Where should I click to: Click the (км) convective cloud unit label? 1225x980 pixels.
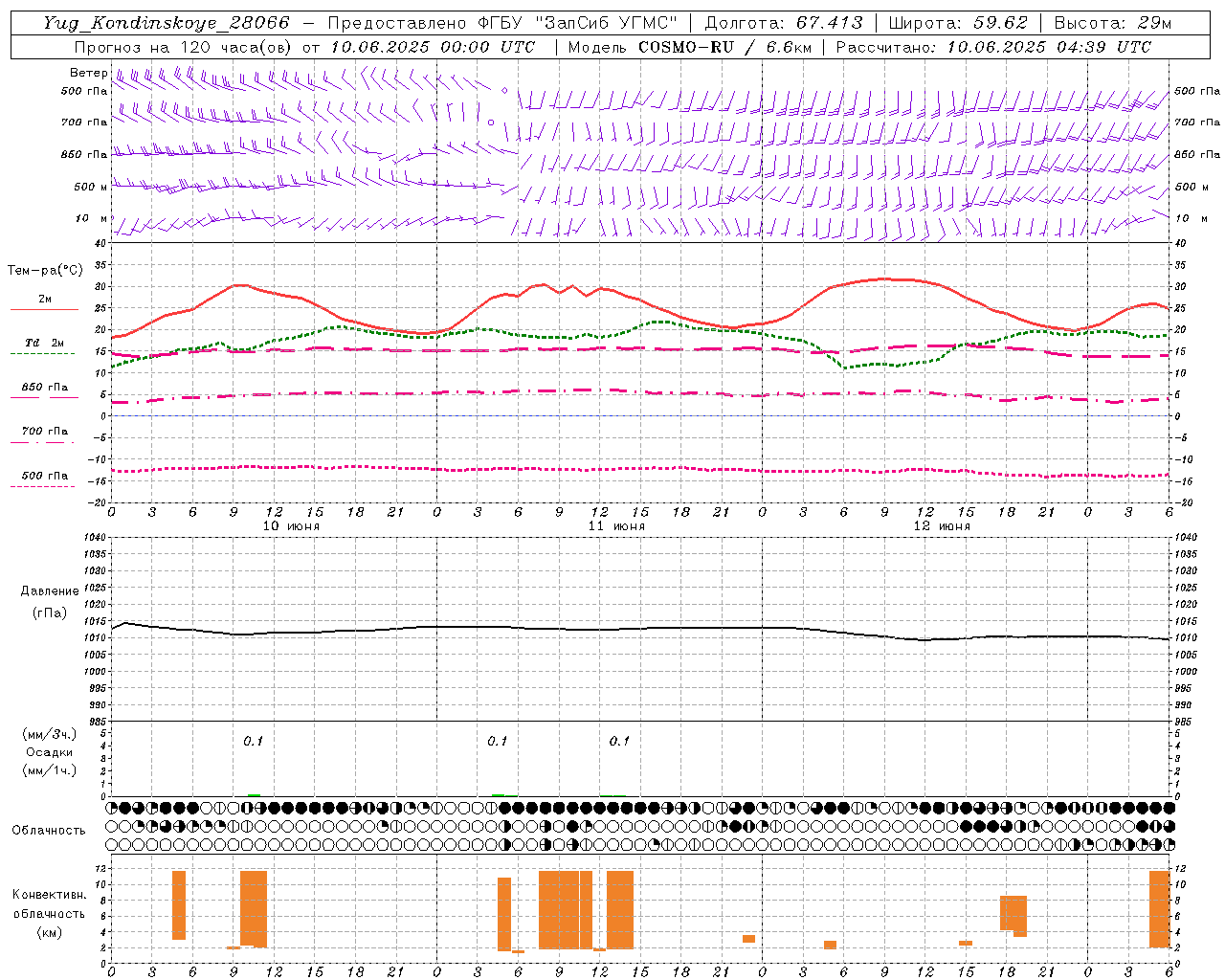point(50,932)
